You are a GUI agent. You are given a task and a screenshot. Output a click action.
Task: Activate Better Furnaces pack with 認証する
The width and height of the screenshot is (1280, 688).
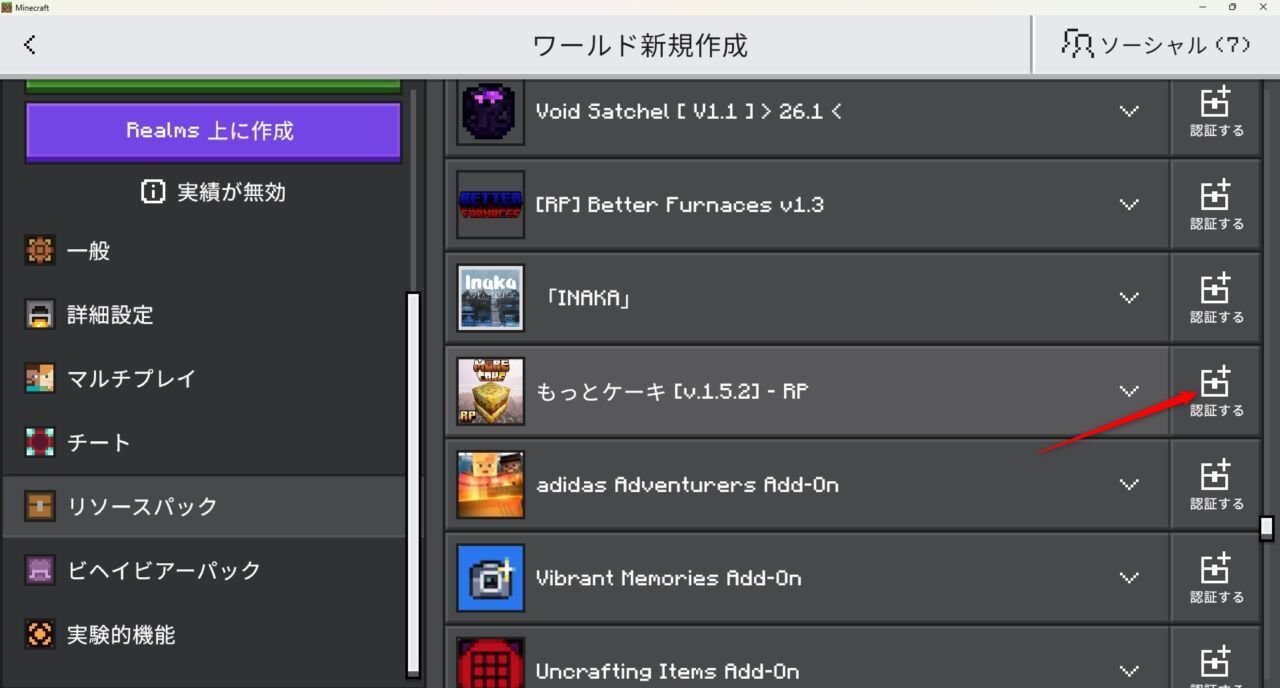click(1216, 204)
